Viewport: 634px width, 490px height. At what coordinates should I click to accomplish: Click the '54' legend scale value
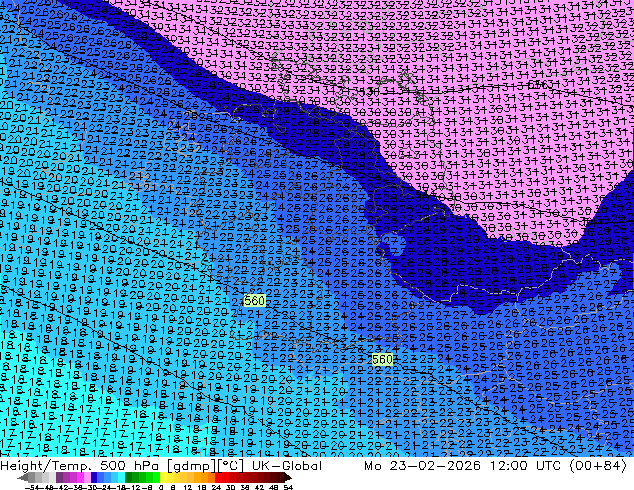point(288,488)
